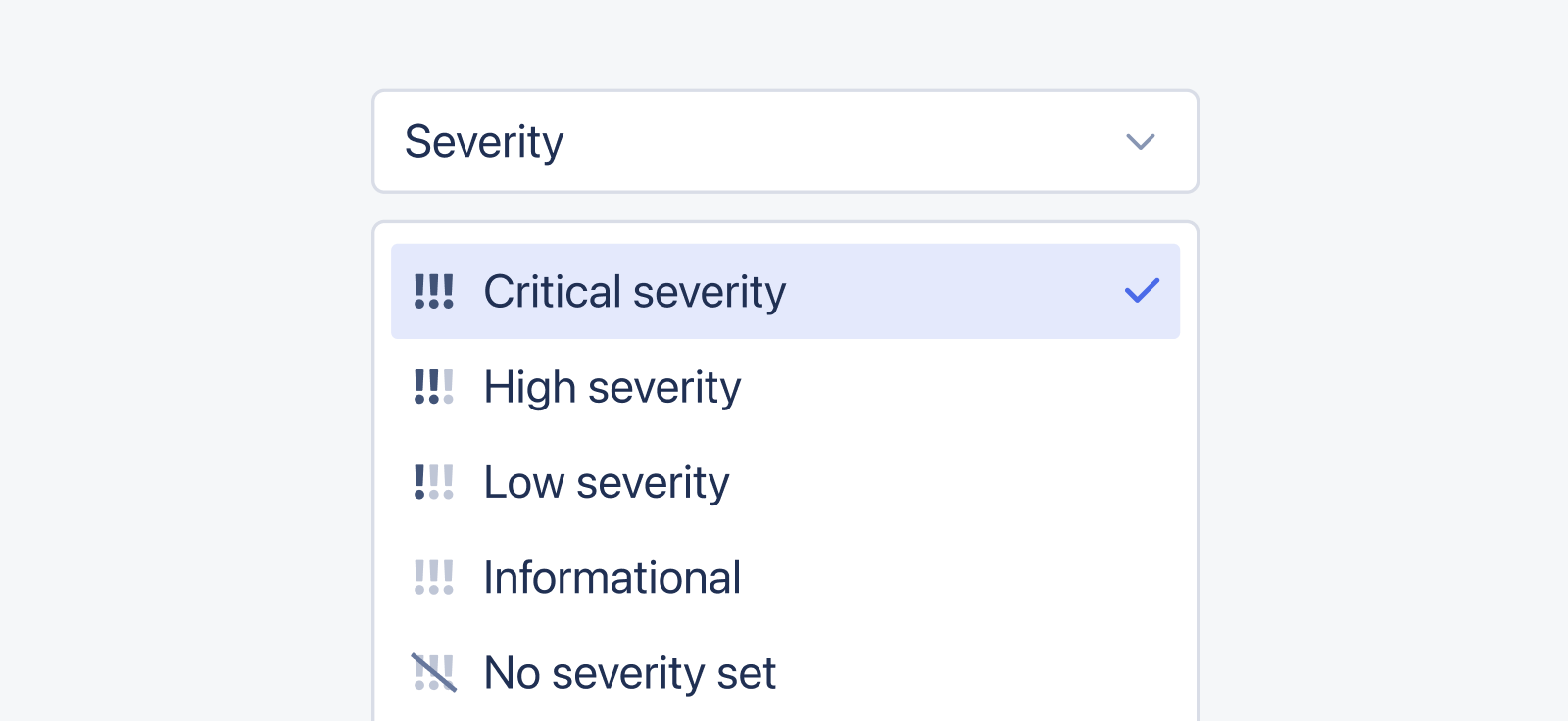This screenshot has height=721, width=1568.
Task: Click the Informational greyed exclamation icon
Action: 433,577
